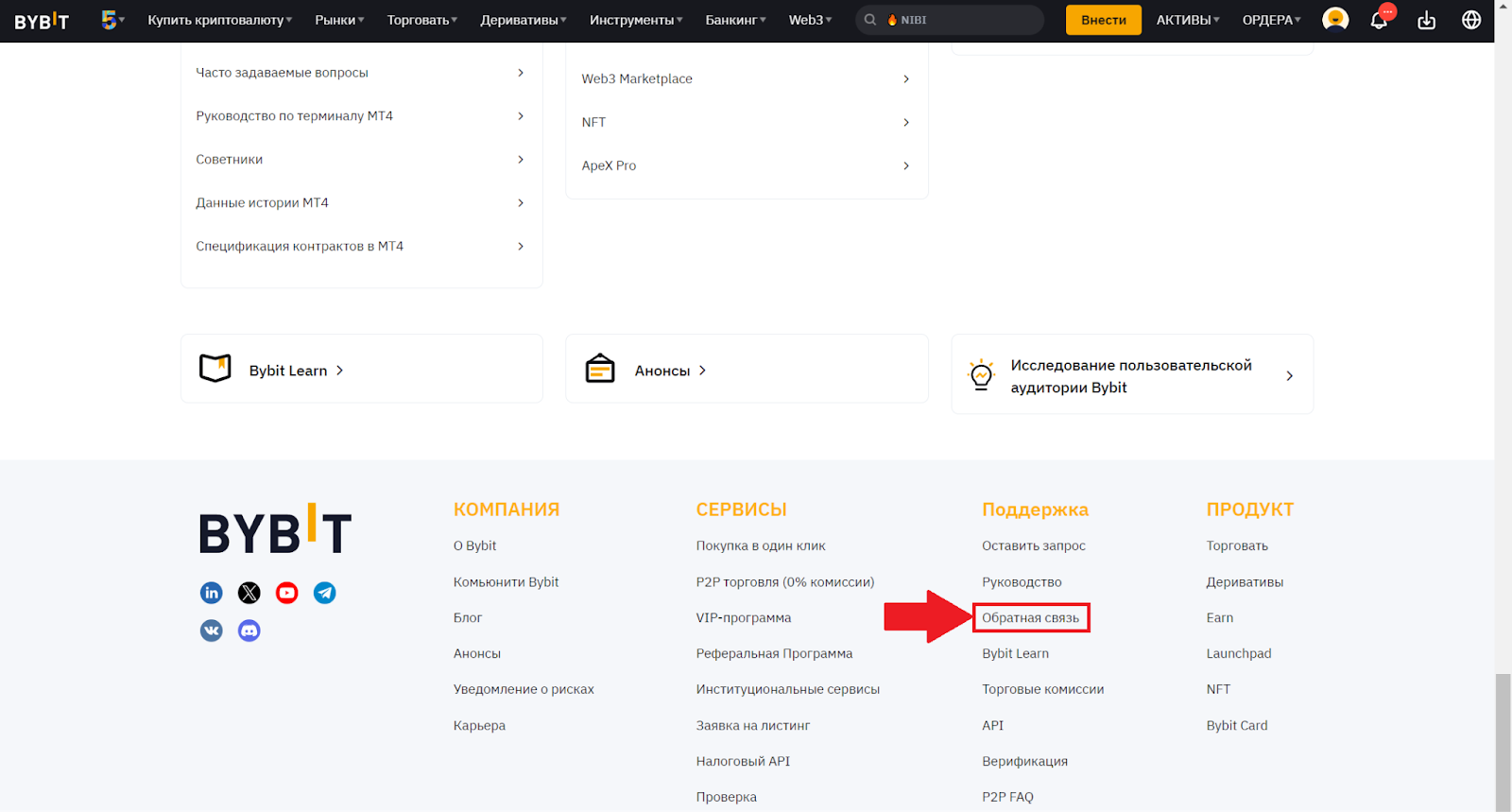Click the Комьюнити Bybit footer link
The image size is (1512, 812).
coord(506,582)
